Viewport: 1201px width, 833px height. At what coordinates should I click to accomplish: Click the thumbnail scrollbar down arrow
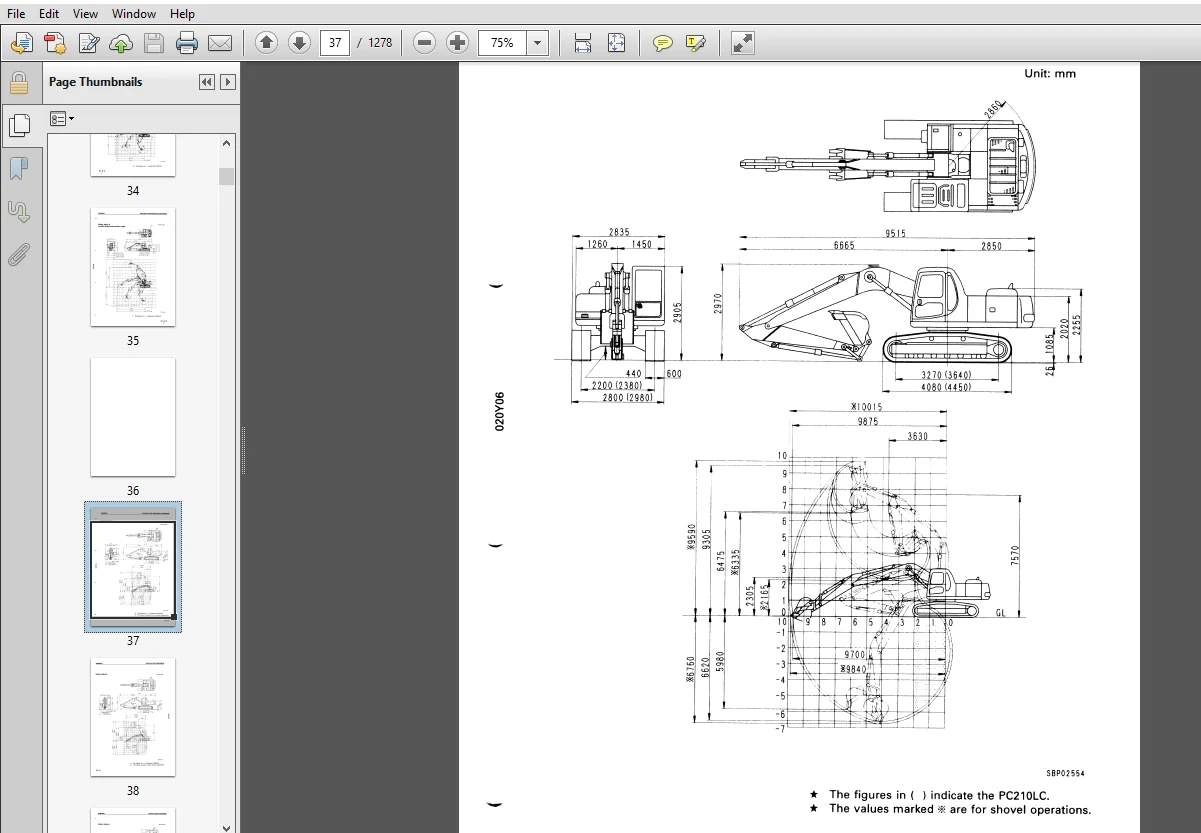coord(227,826)
